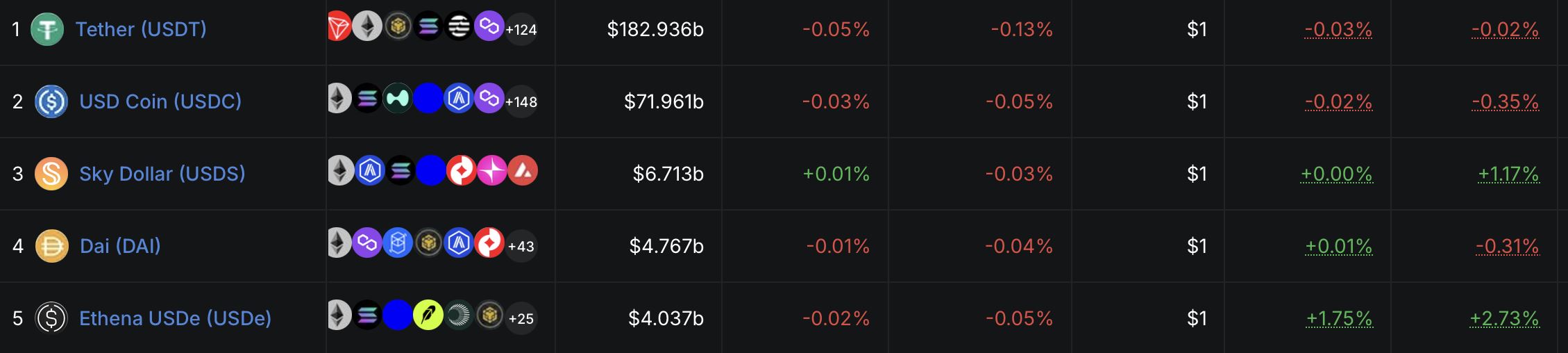Screen dimensions: 1568x353
Task: Expand the +124 more chains badge for Tether
Action: pyautogui.click(x=521, y=29)
